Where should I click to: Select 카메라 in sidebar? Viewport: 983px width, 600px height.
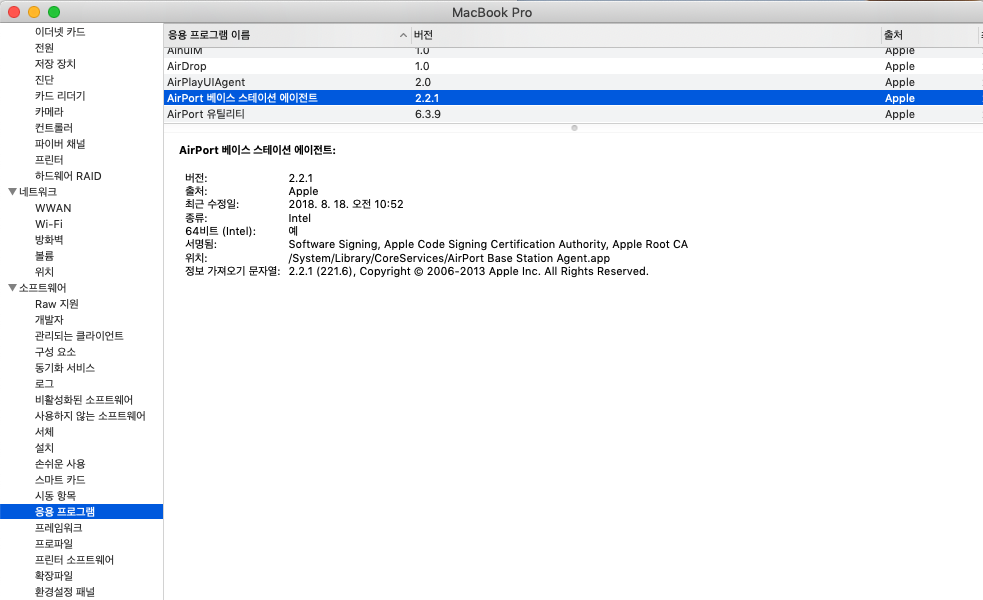click(x=49, y=112)
